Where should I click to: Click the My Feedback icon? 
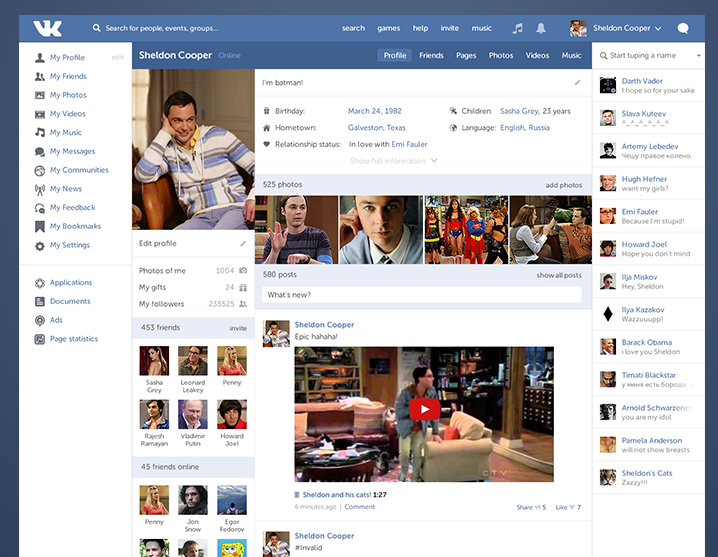click(x=40, y=208)
